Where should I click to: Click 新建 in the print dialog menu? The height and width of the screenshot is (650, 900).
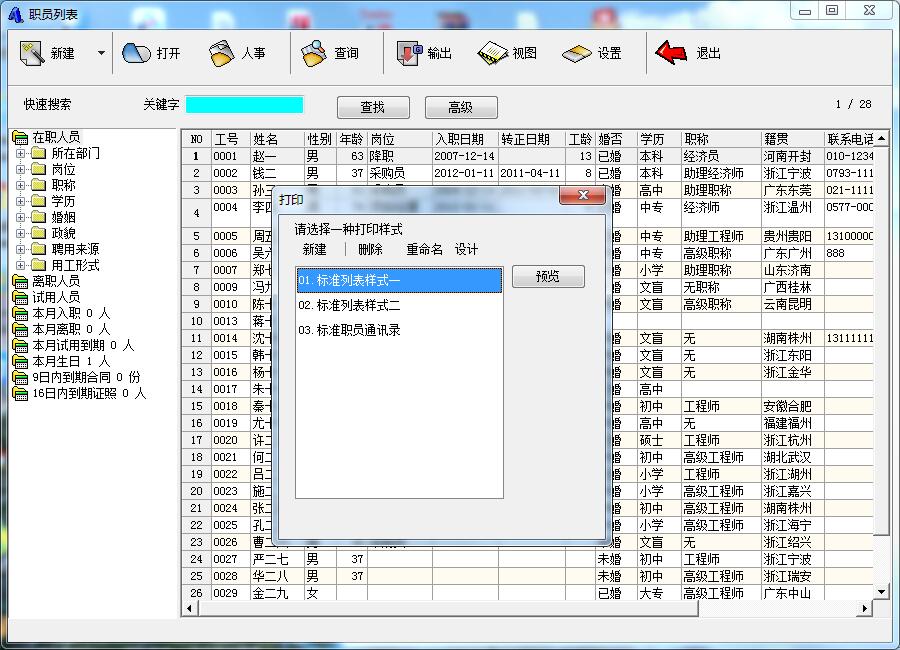[x=315, y=249]
